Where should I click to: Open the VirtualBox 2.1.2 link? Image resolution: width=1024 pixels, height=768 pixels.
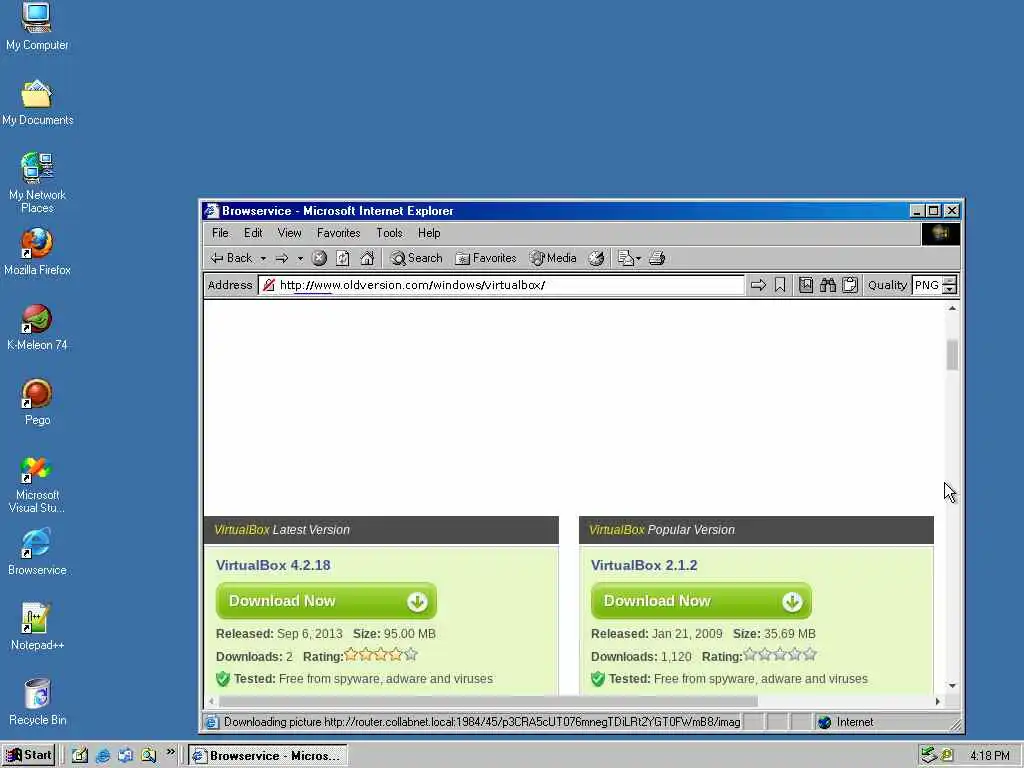[644, 565]
